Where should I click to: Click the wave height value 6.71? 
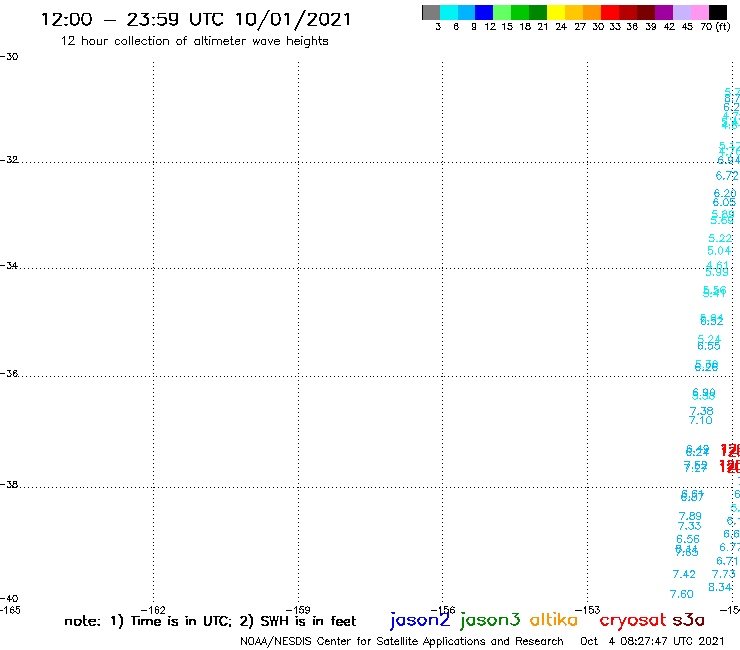coord(727,561)
